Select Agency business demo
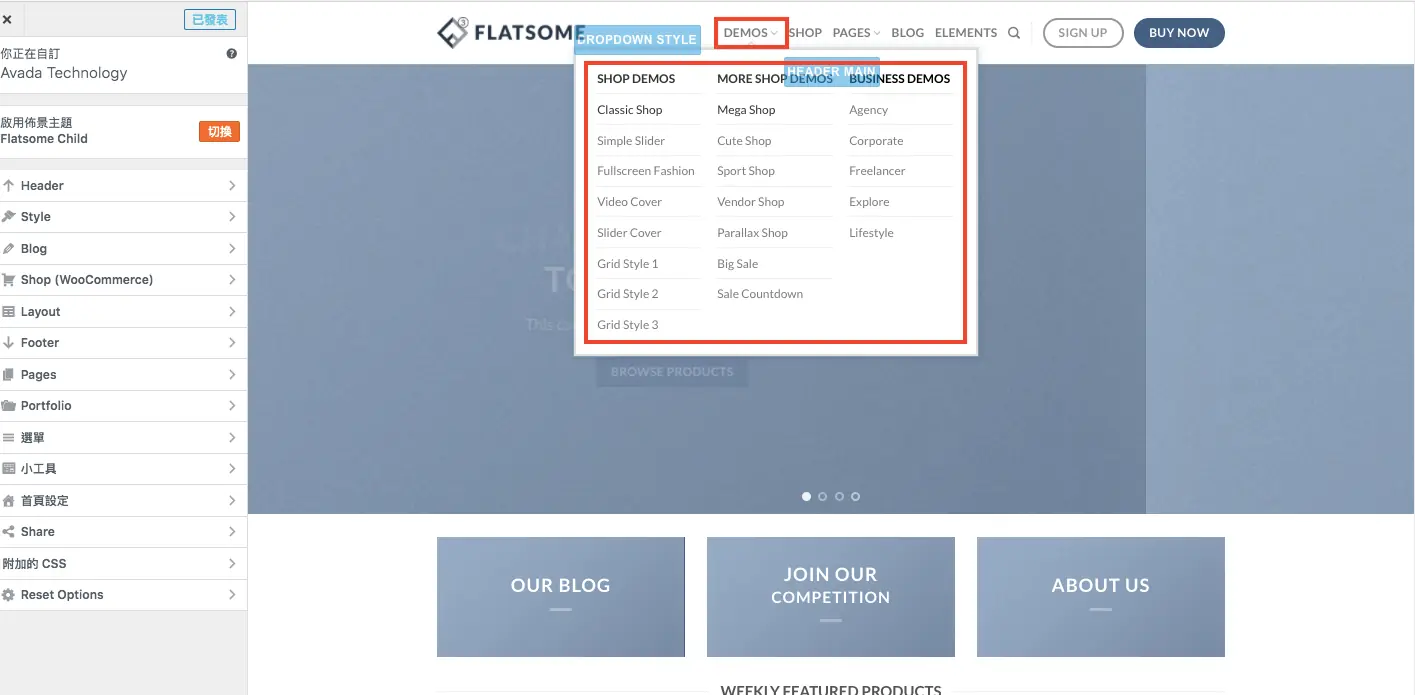The height and width of the screenshot is (695, 1415). [x=869, y=110]
